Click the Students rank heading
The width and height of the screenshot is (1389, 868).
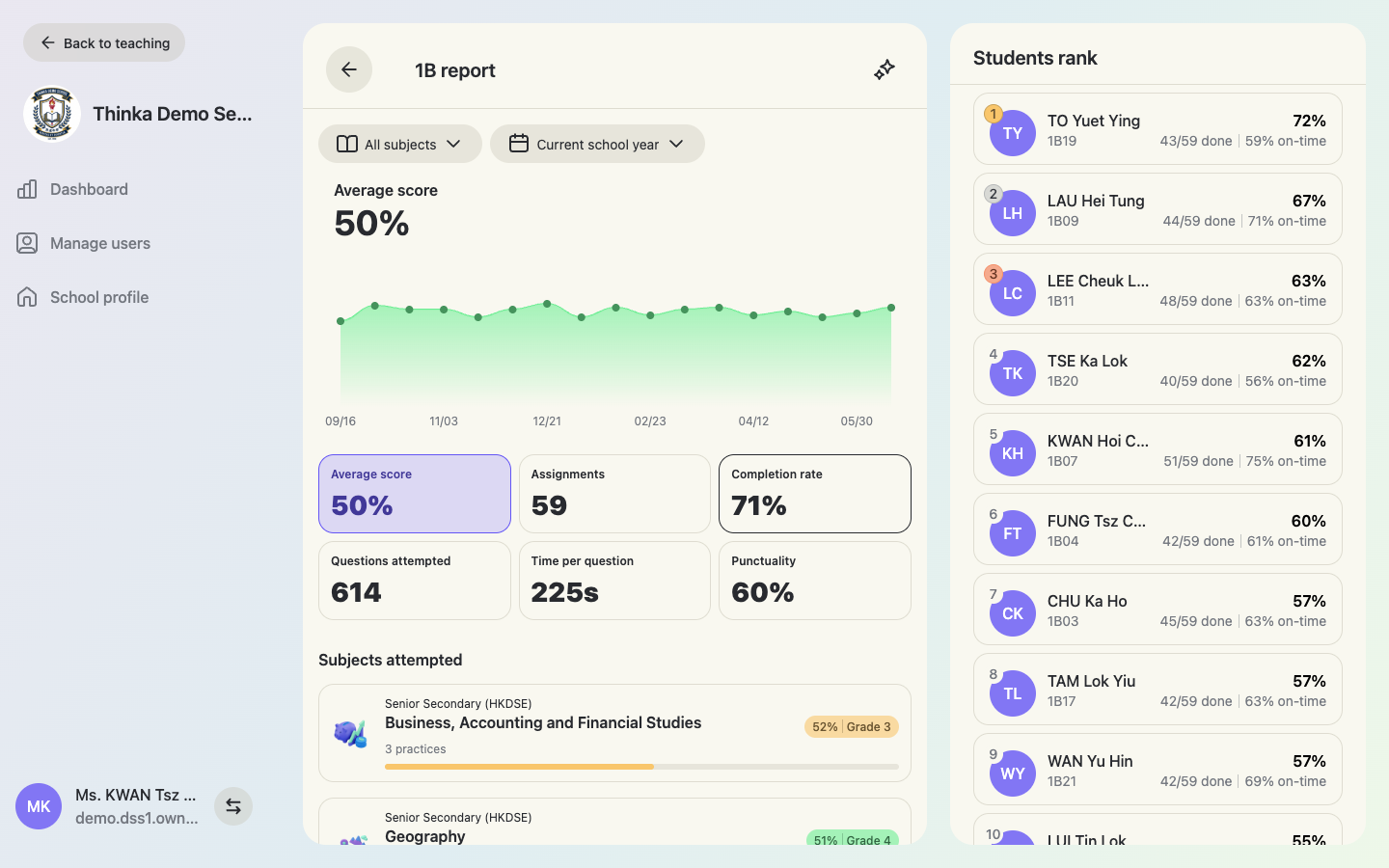1035,58
